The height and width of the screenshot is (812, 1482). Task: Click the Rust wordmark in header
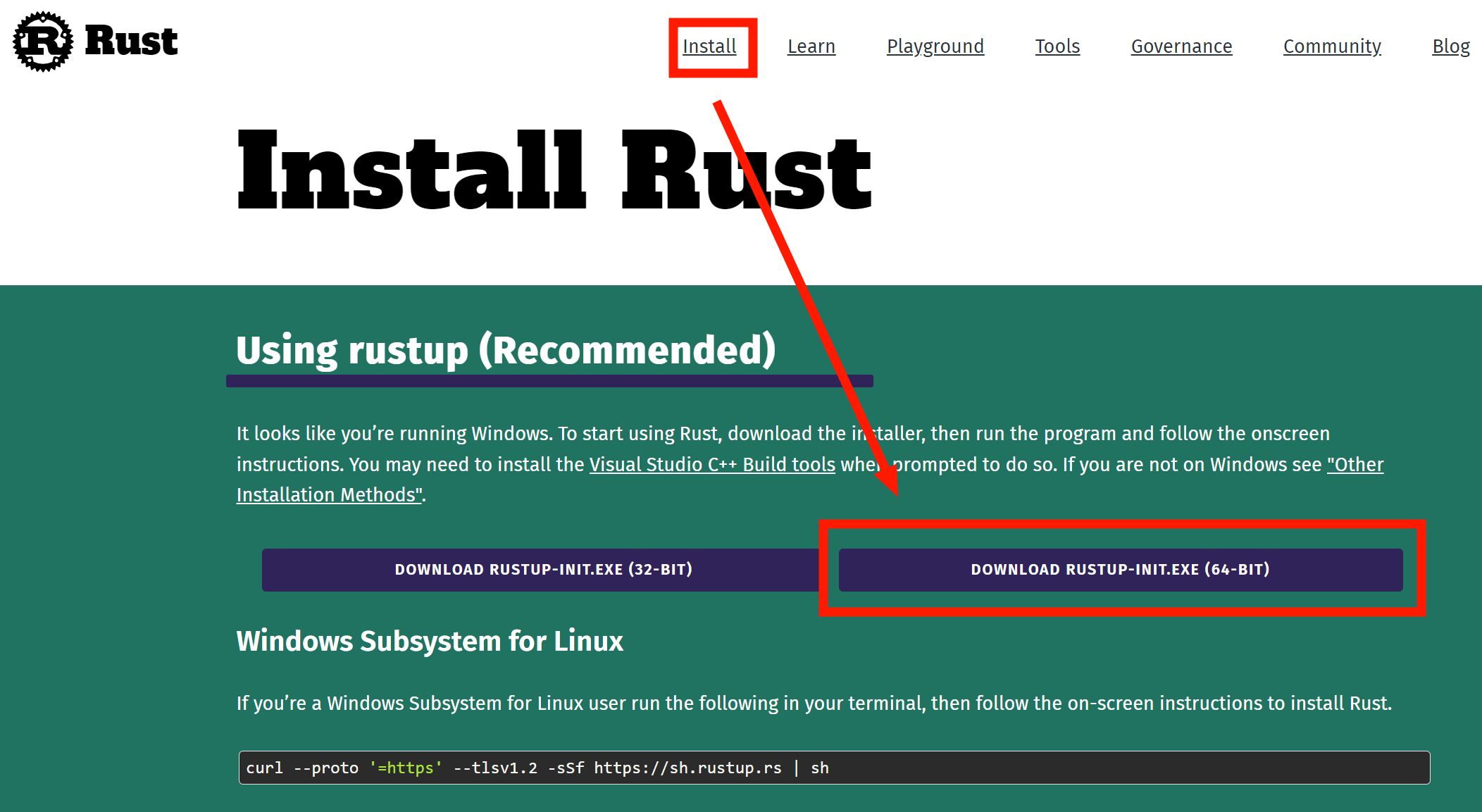click(131, 41)
